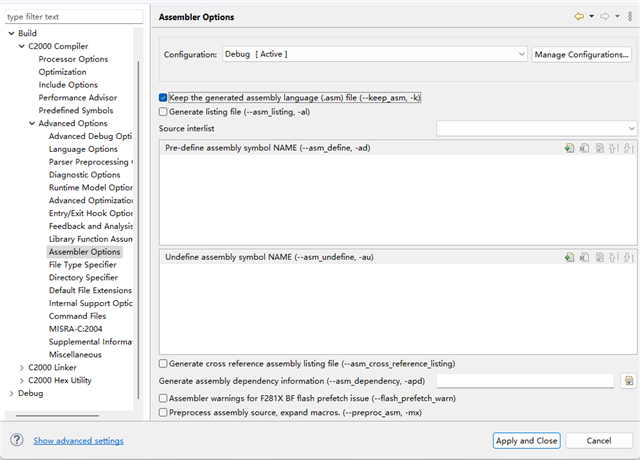Image resolution: width=640 pixels, height=460 pixels.
Task: Click Move Up icon in pre-define symbol list
Action: point(614,148)
